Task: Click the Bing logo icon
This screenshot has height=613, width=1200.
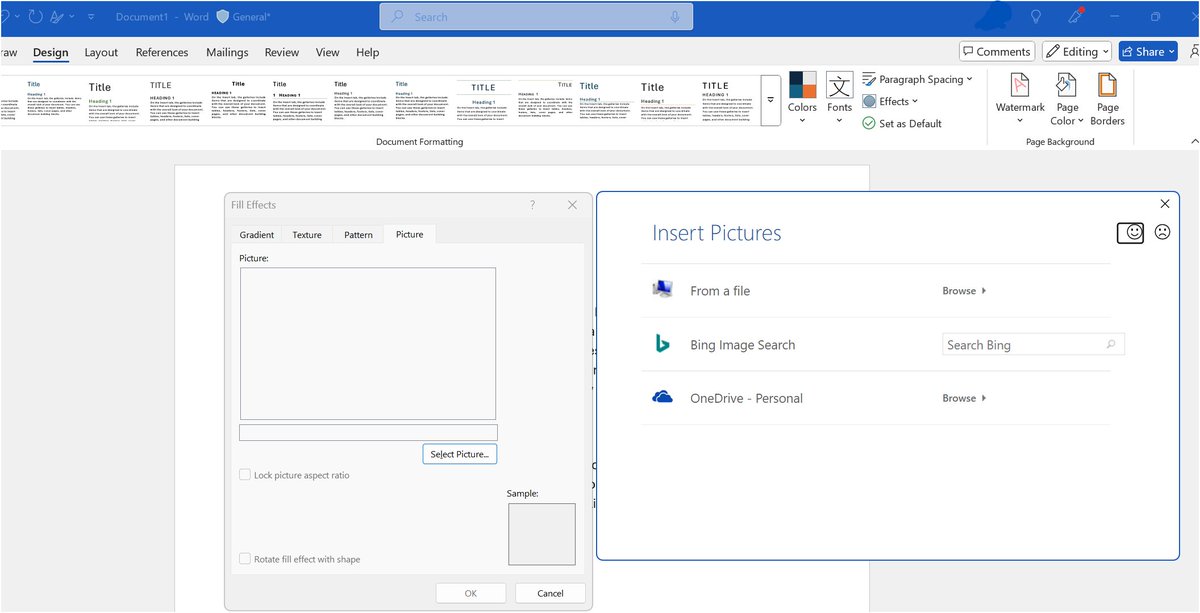Action: pos(662,344)
